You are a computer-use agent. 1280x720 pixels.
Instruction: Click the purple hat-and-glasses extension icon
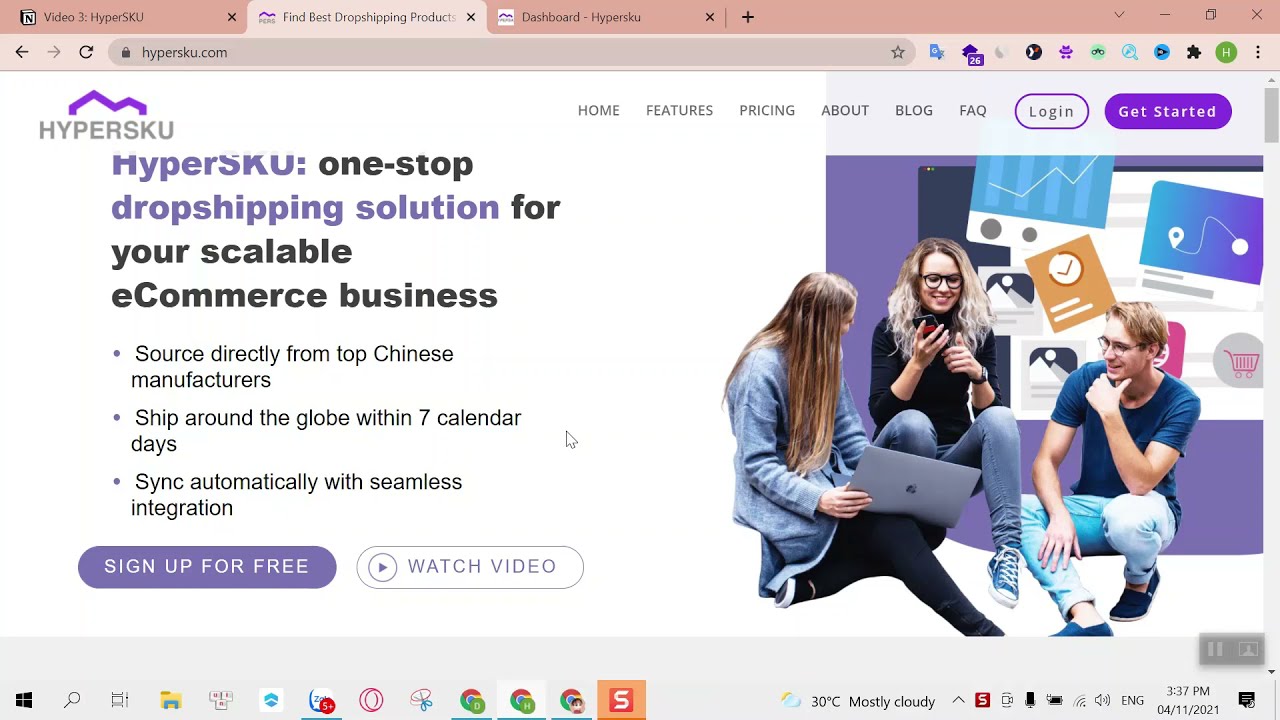coord(1066,52)
